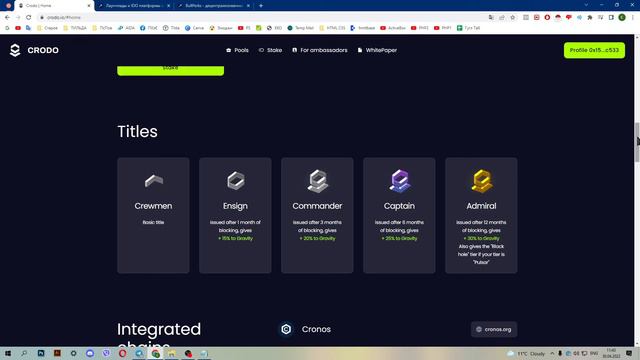Select the Ensign title icon
This screenshot has width=640, height=360.
(x=236, y=180)
